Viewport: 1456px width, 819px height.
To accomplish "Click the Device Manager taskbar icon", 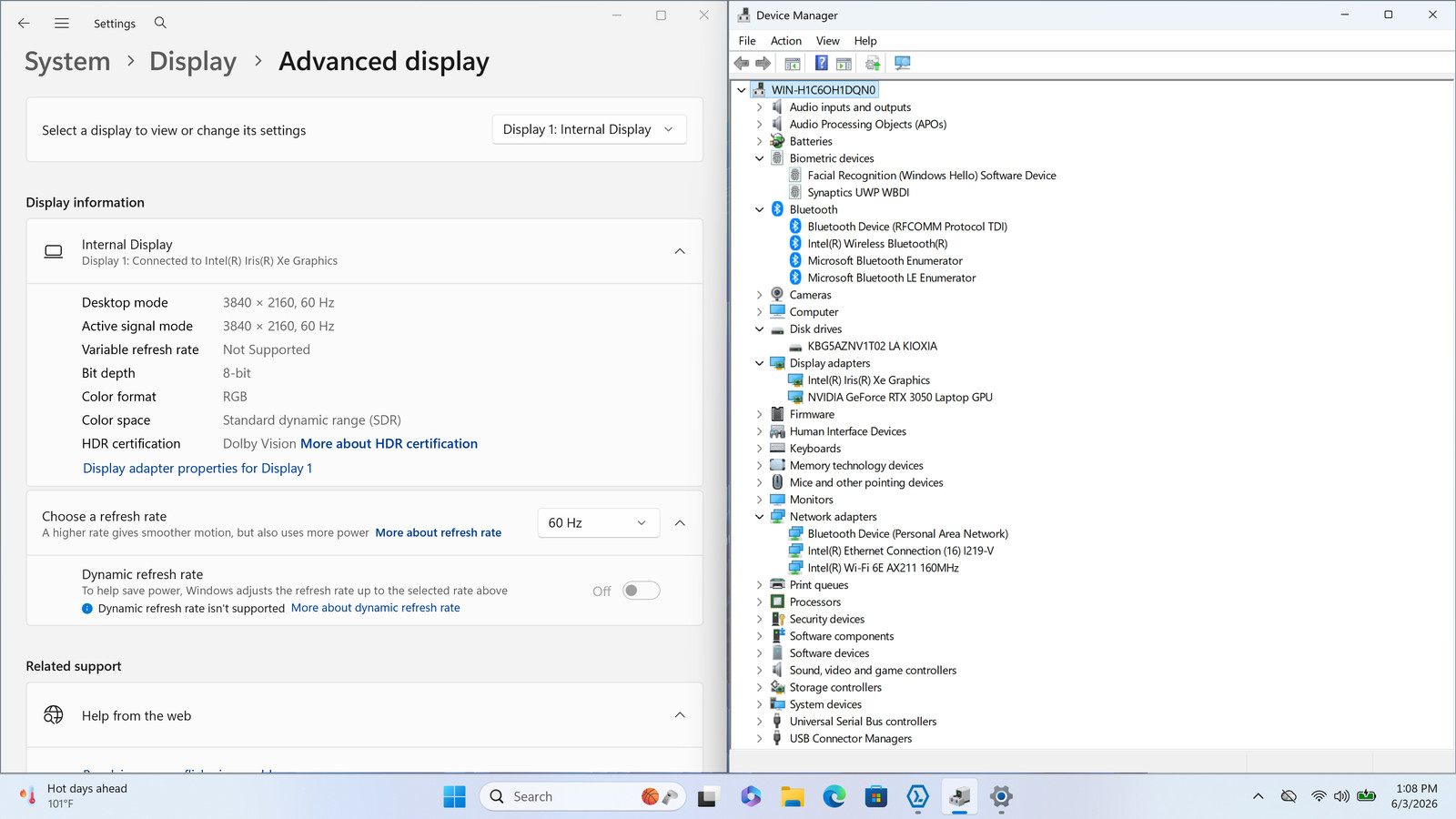I will 959,797.
